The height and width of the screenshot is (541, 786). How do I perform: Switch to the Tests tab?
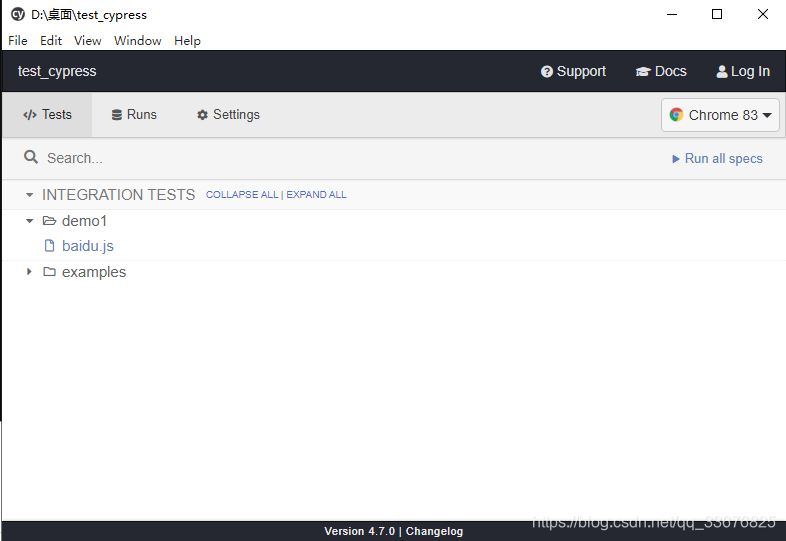(47, 115)
